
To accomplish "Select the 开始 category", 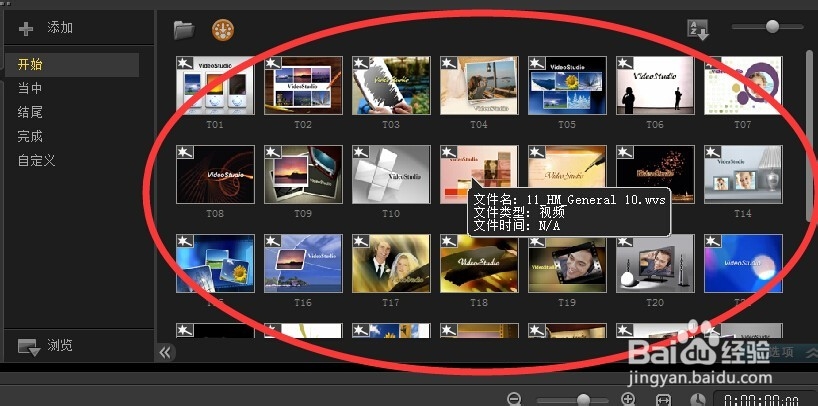I will coord(72,65).
